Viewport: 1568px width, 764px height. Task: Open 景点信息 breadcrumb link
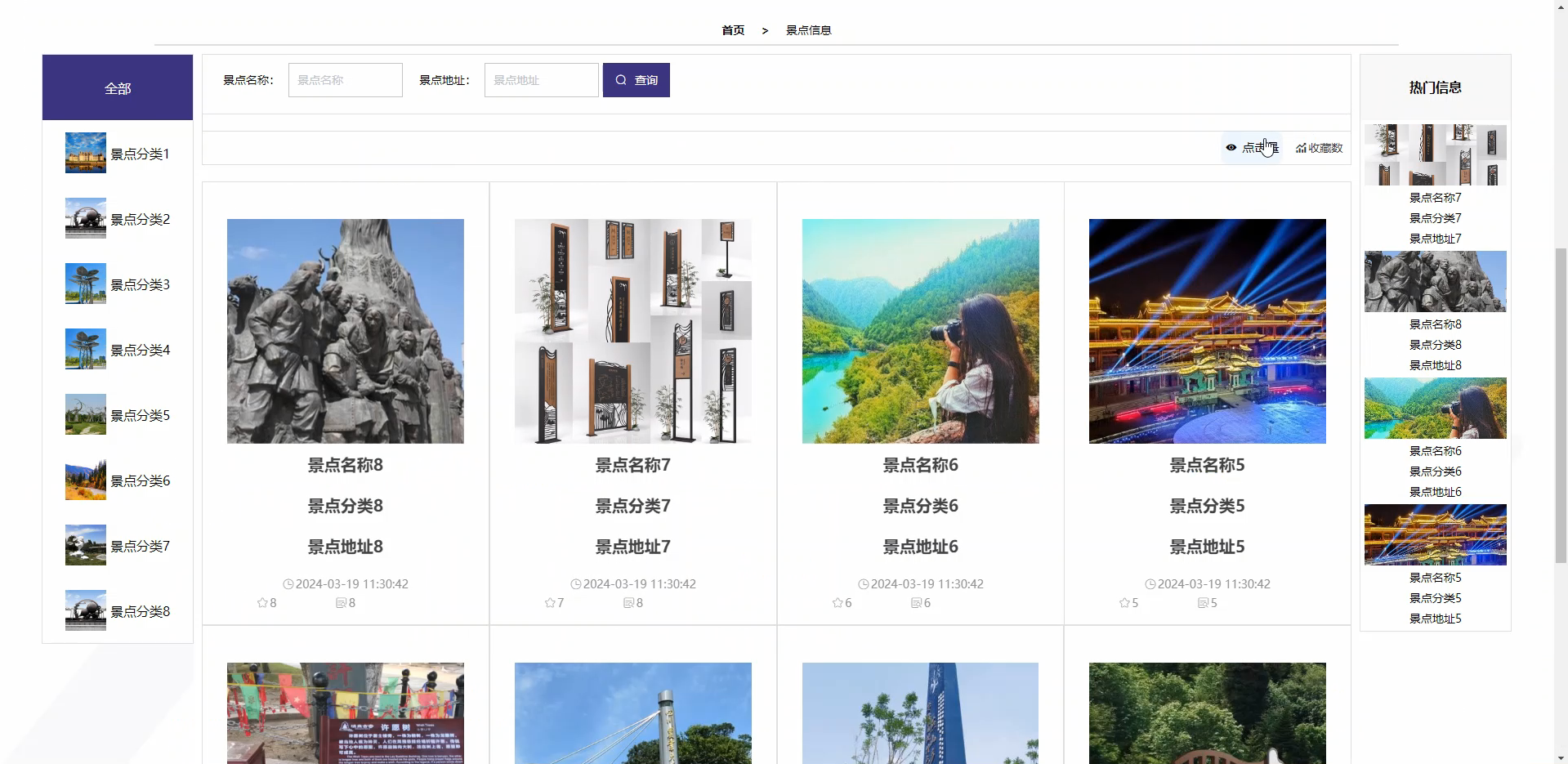point(808,30)
